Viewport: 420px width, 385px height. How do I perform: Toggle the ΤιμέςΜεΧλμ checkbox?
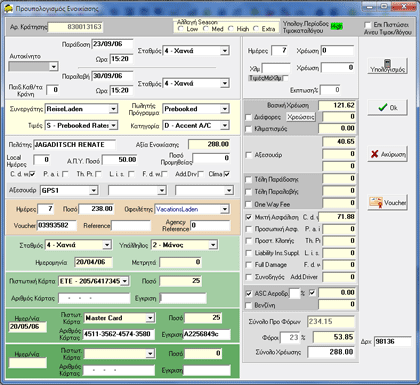pyautogui.click(x=286, y=78)
